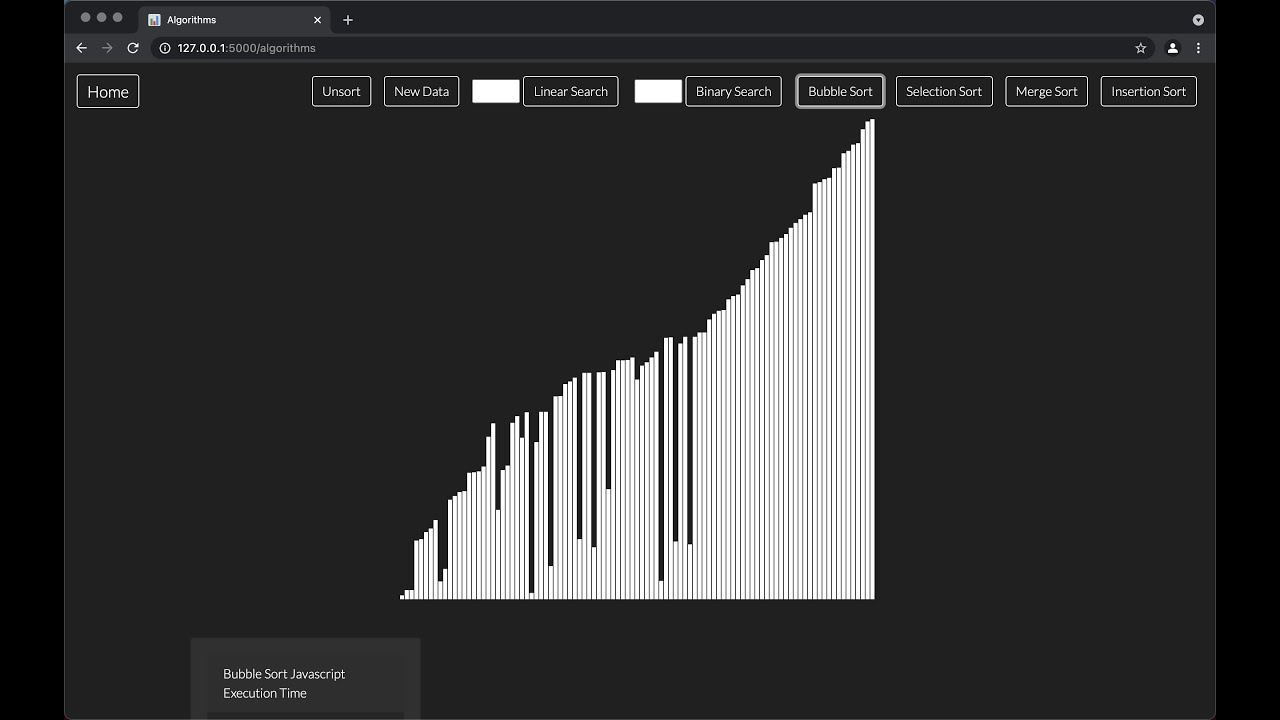Close the Algorithms tab
This screenshot has height=720, width=1280.
coord(318,20)
